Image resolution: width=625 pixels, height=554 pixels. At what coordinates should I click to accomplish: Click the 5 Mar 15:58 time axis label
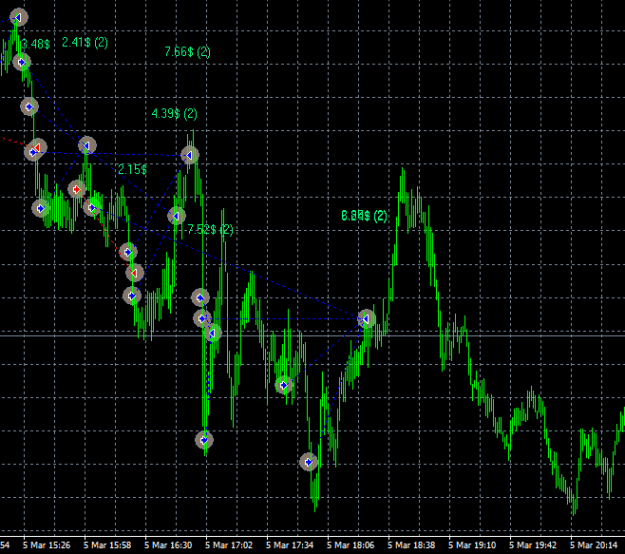coord(108,545)
